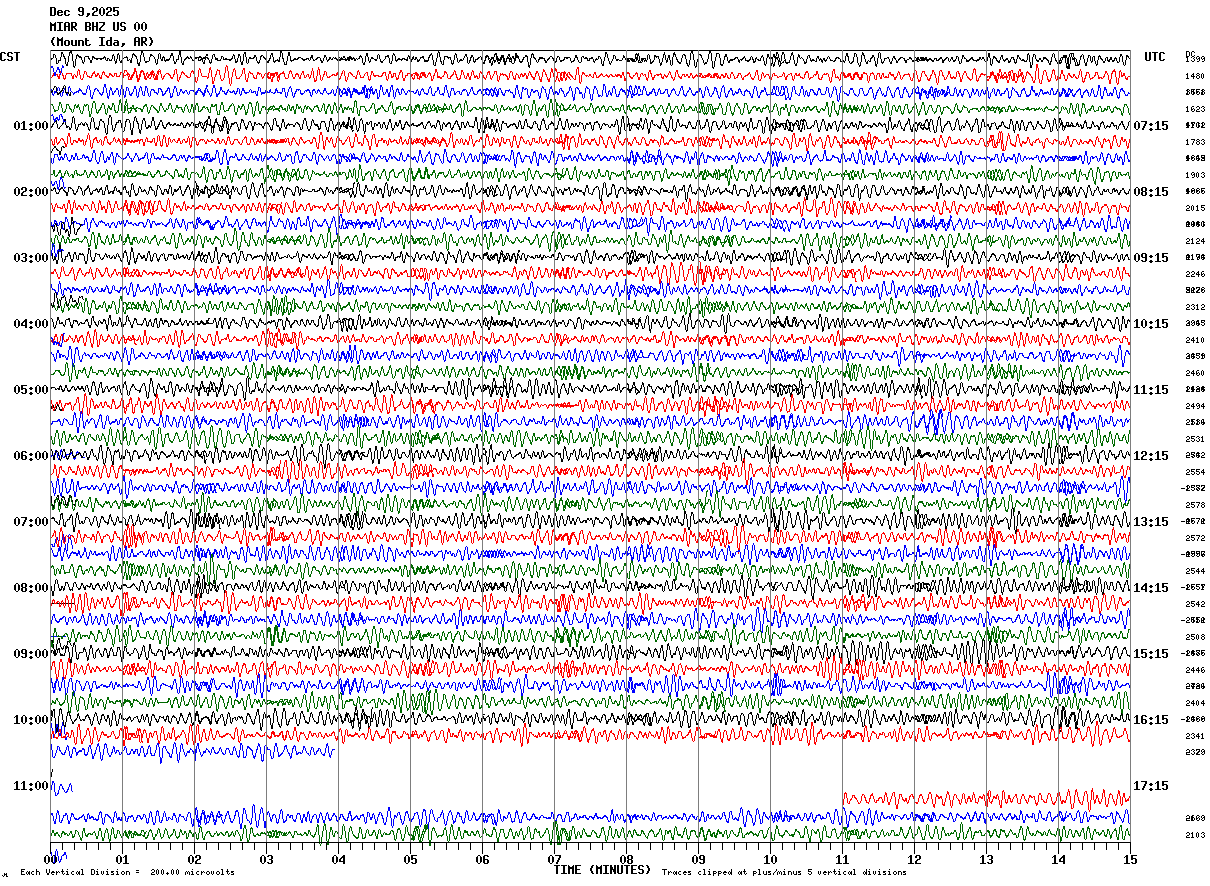This screenshot has height=886, width=1210.
Task: Select the "01:00" CST time label
Action: click(x=31, y=126)
